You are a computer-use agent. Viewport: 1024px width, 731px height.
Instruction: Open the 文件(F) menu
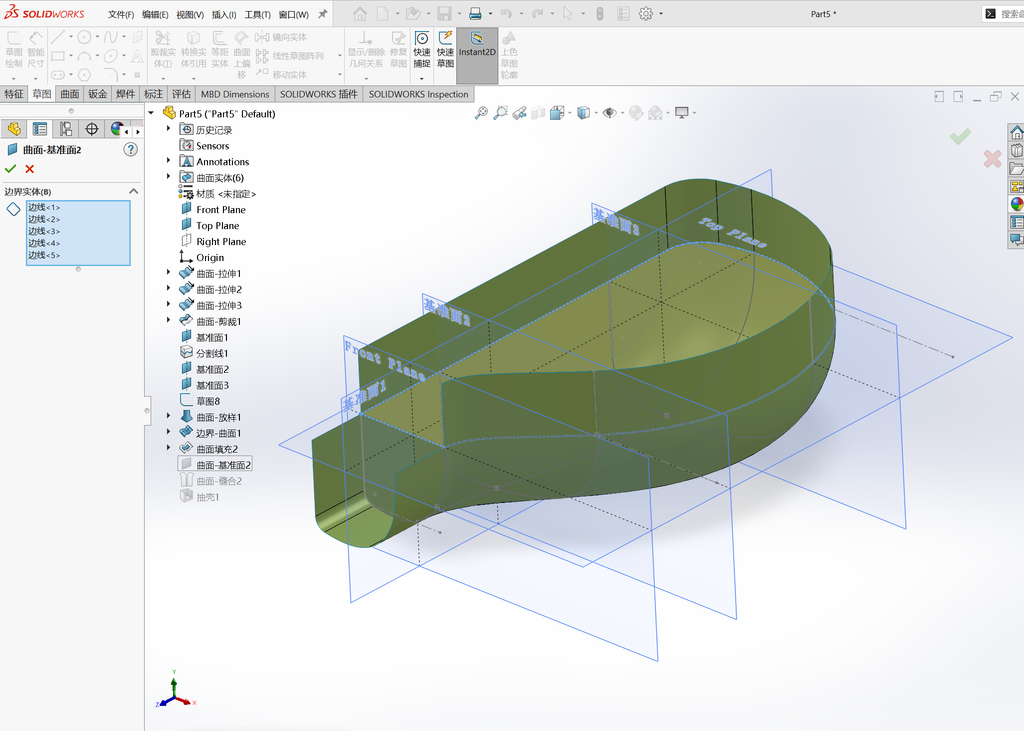[x=121, y=14]
